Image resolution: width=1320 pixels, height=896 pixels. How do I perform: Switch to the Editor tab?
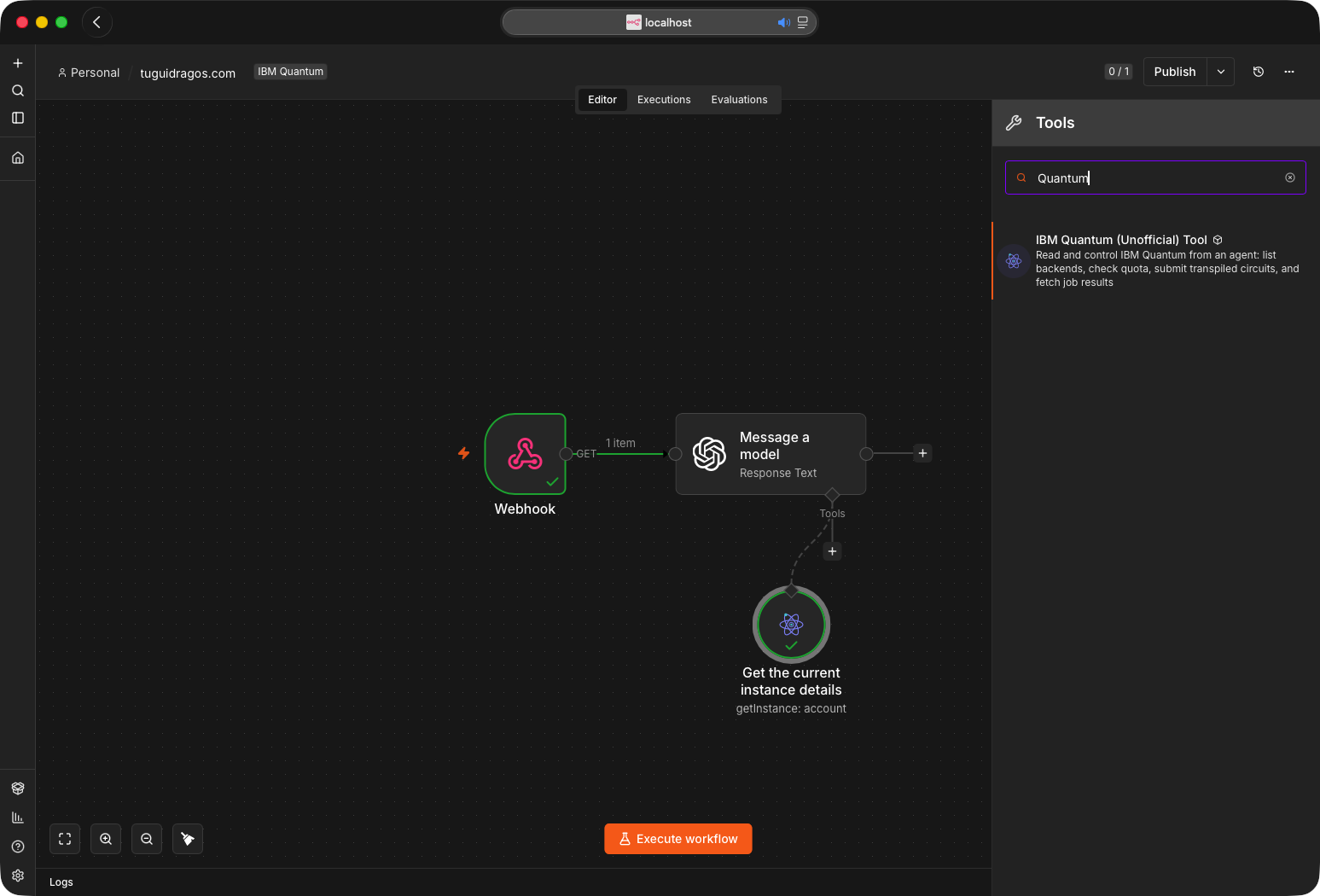tap(602, 100)
